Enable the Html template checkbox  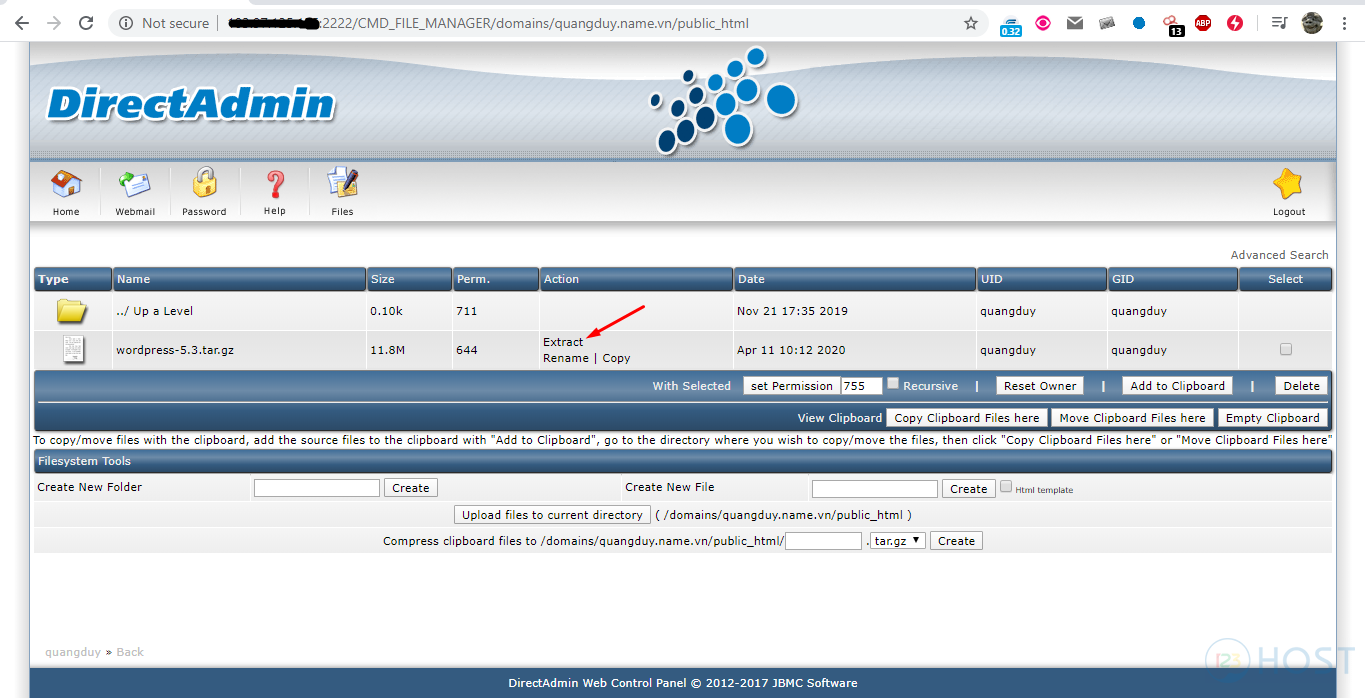[1006, 486]
